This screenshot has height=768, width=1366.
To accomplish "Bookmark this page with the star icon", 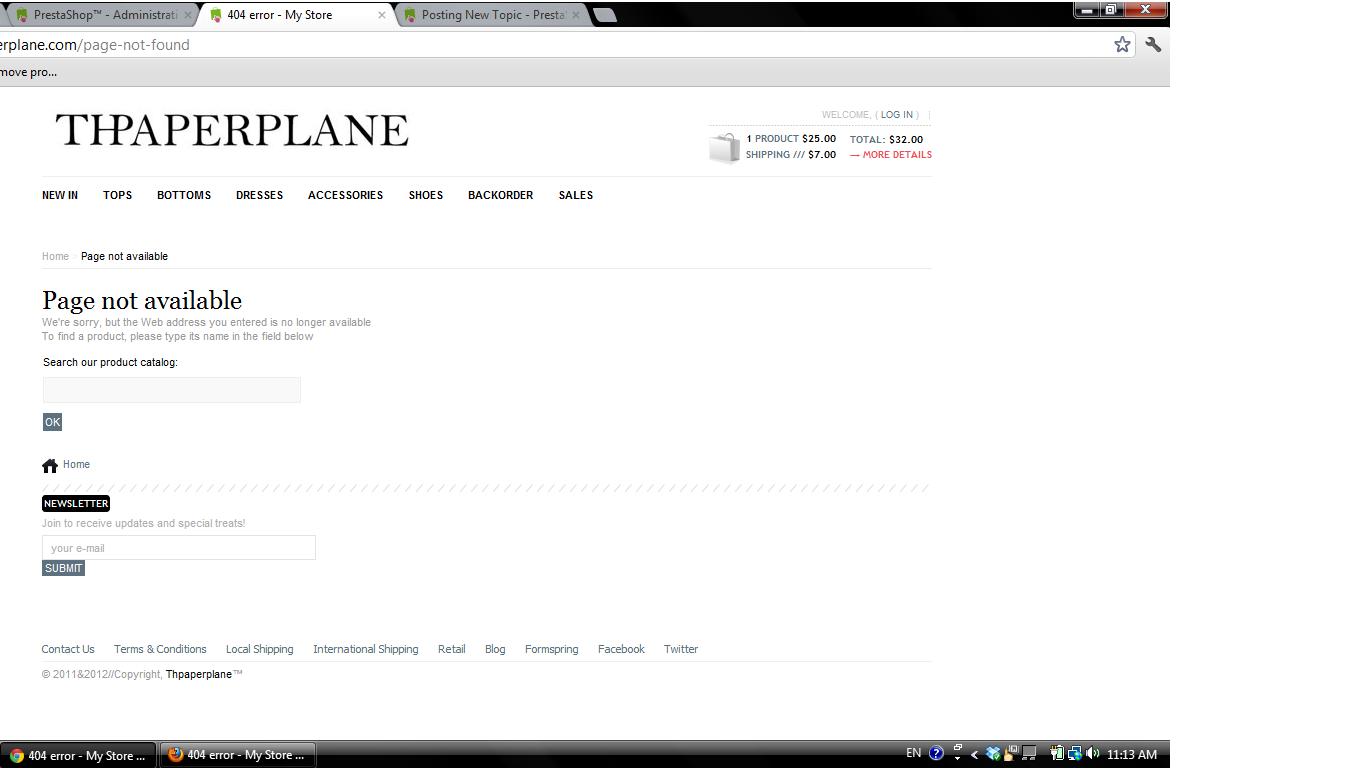I will pos(1122,44).
